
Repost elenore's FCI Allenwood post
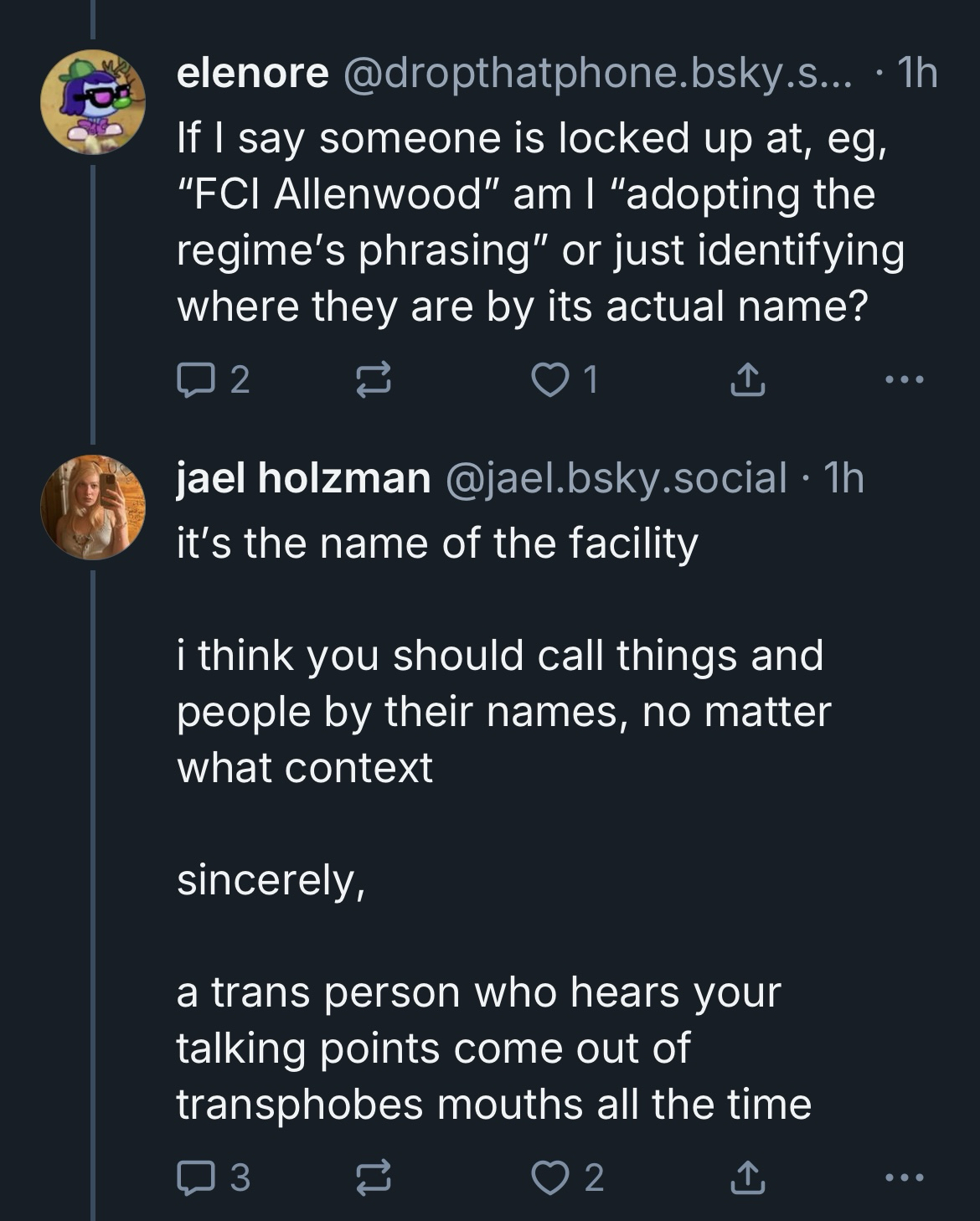(374, 381)
